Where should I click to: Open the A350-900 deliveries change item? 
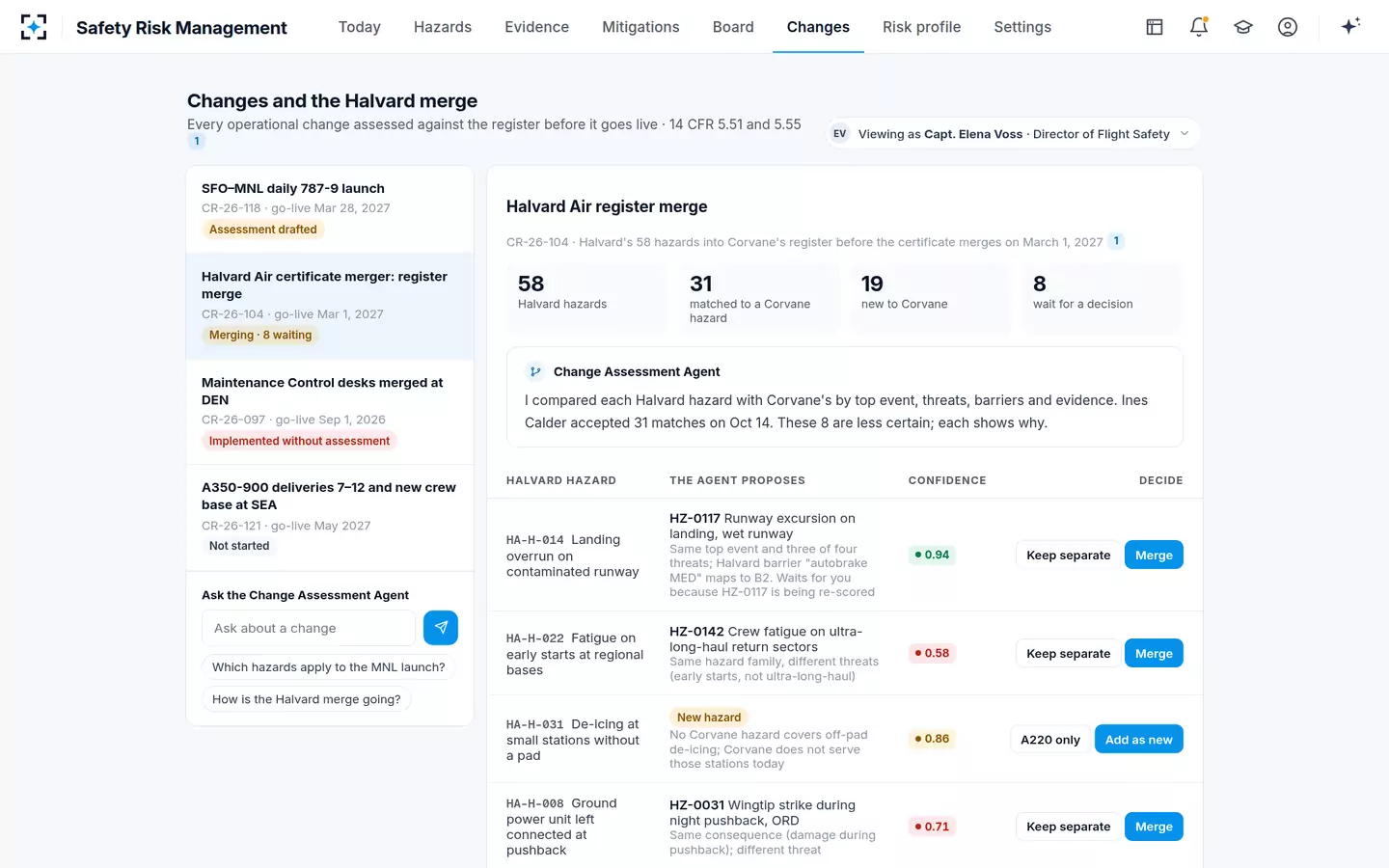330,517
